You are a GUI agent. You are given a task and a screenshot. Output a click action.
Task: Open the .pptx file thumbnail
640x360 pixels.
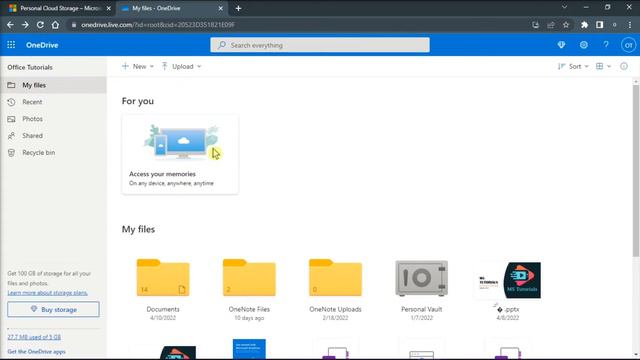click(508, 280)
